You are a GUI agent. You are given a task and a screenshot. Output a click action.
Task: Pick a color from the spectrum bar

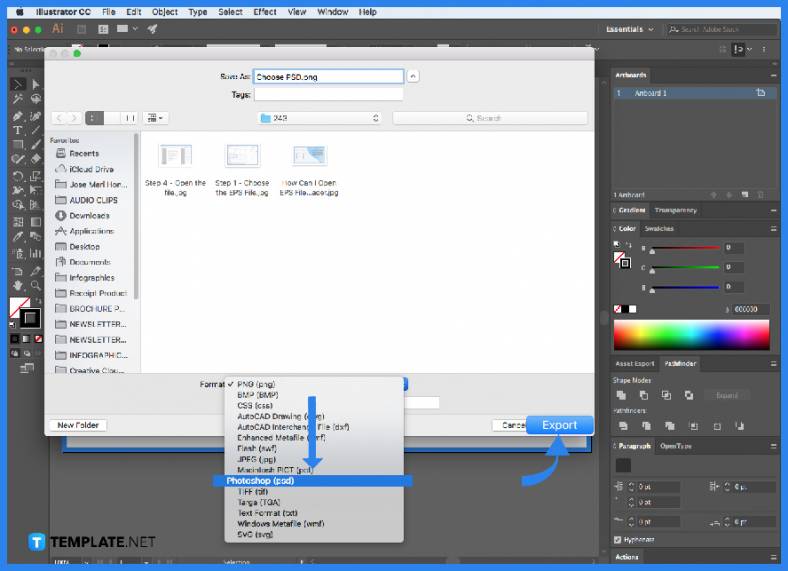pyautogui.click(x=691, y=335)
